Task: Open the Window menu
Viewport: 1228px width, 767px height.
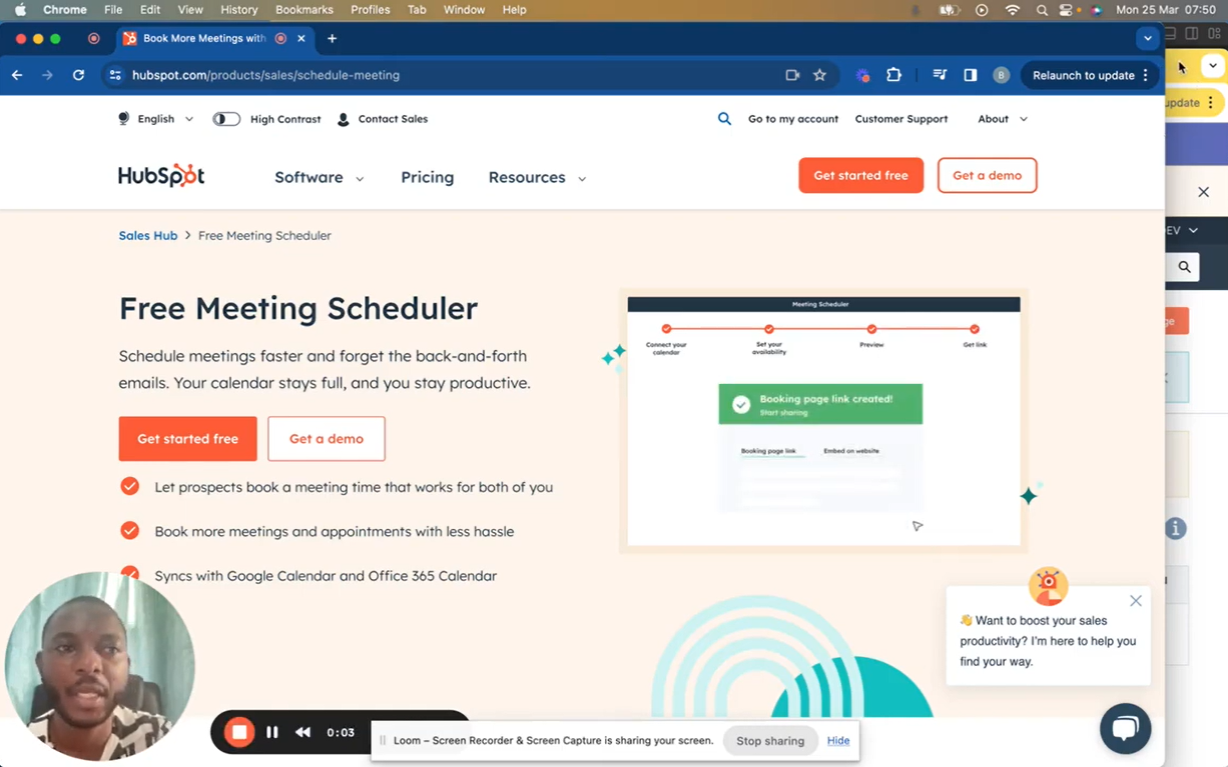Action: 464,10
